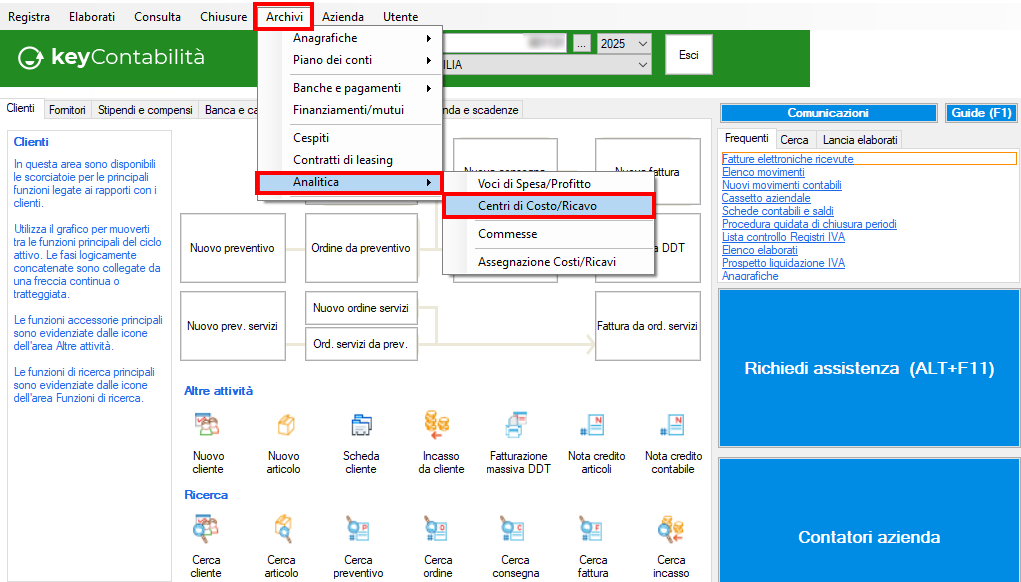This screenshot has width=1021, height=582.
Task: Launch Incasso da cliente
Action: click(438, 426)
